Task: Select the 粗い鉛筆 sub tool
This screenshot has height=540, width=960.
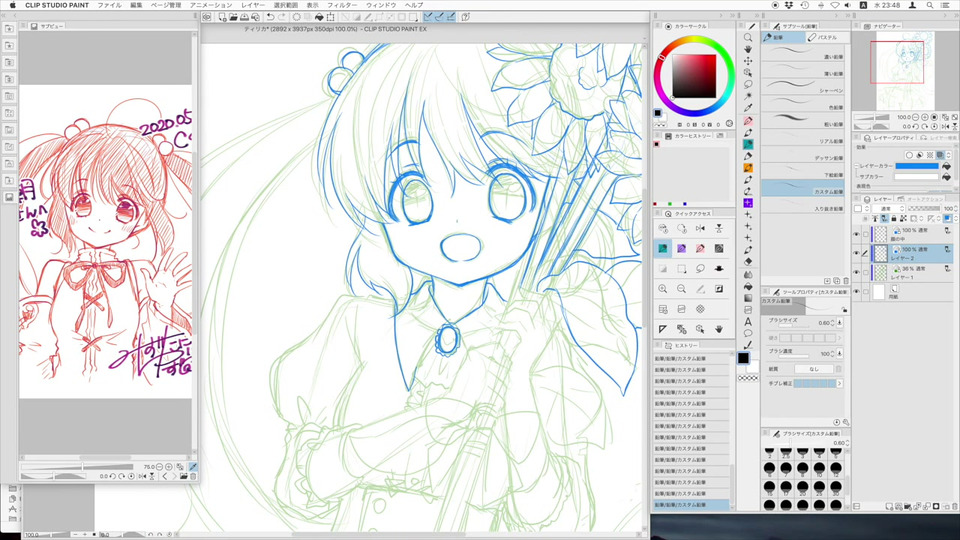Action: (x=803, y=119)
